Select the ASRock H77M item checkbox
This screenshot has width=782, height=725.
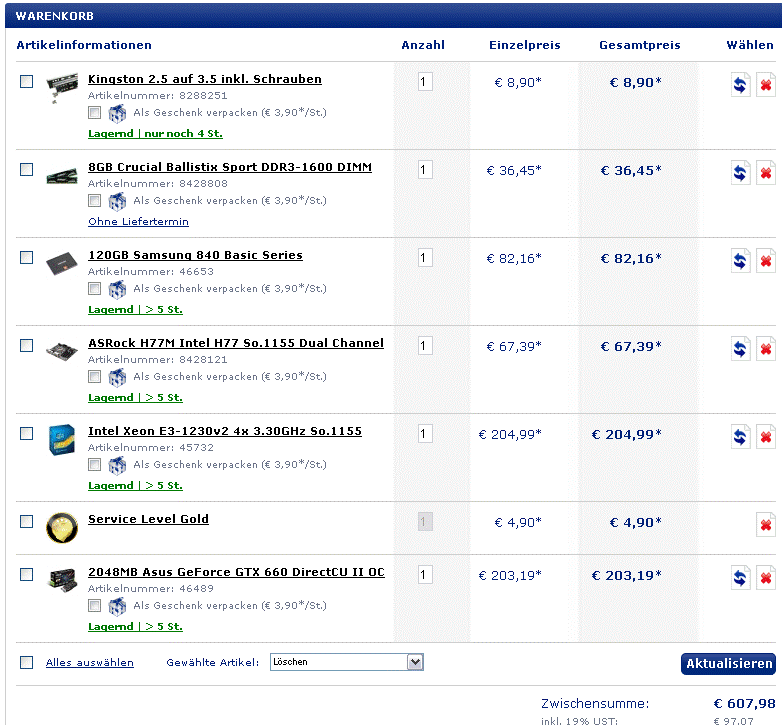click(26, 346)
